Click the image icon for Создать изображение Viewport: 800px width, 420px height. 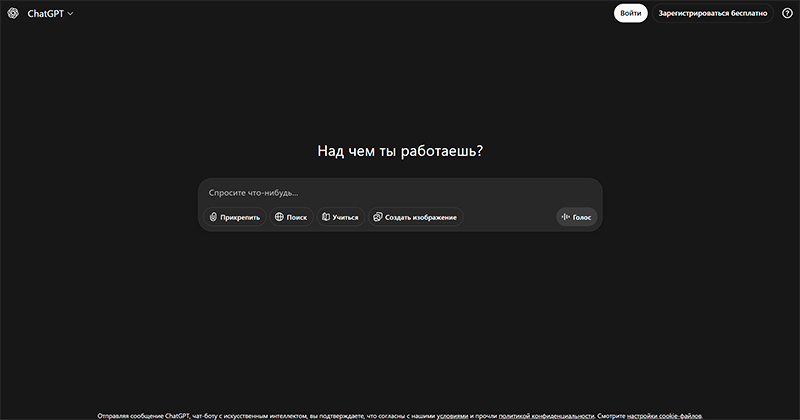coord(377,217)
